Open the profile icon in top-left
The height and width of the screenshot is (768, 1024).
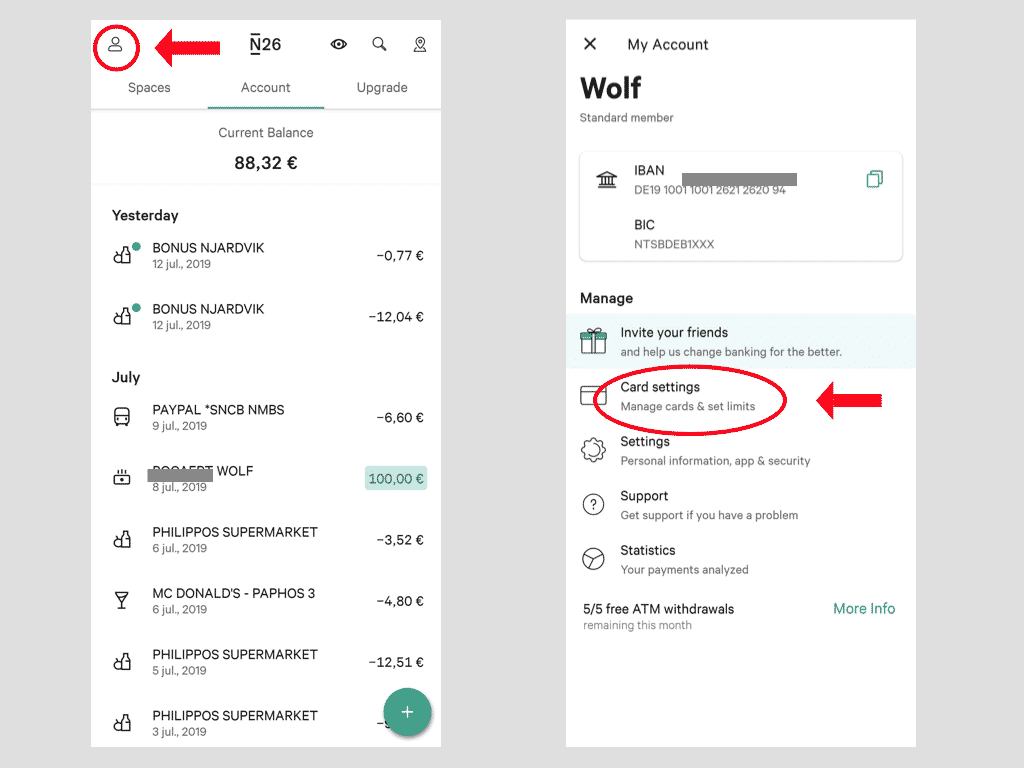116,45
